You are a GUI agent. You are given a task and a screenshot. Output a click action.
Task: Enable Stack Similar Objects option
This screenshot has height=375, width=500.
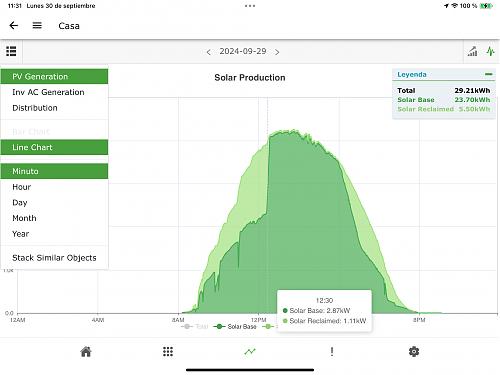[x=54, y=258]
